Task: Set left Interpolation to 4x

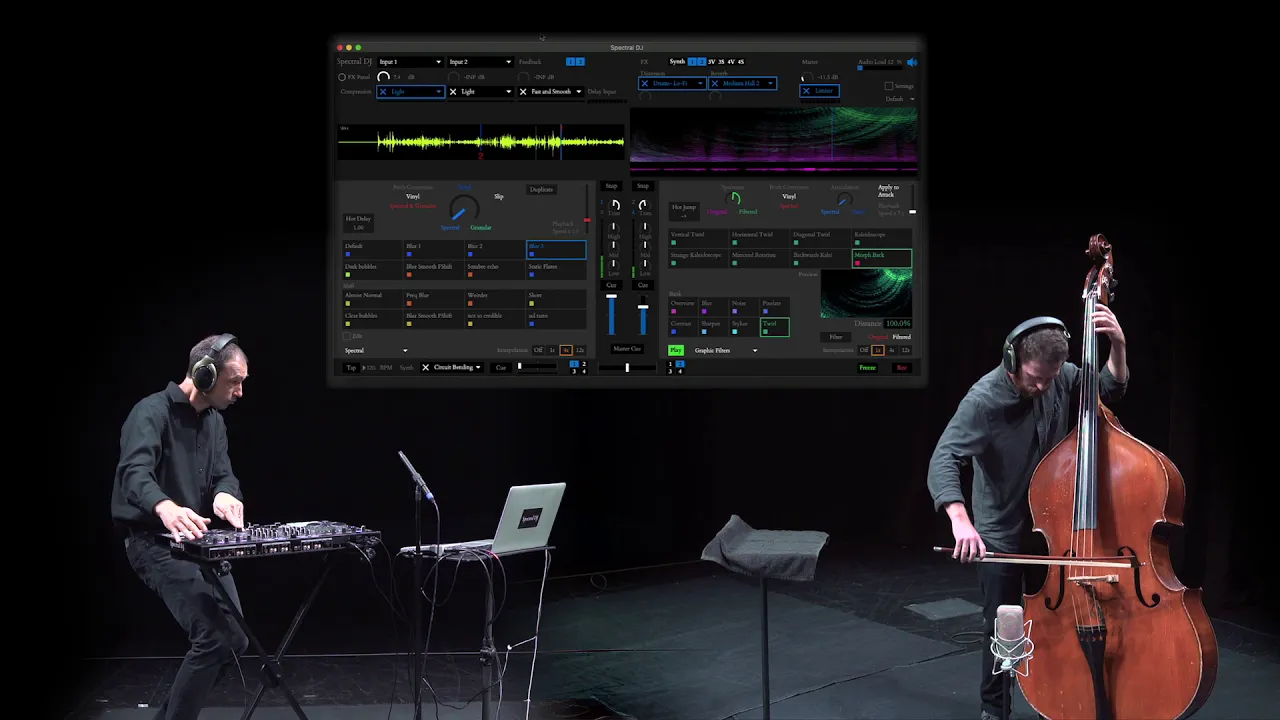Action: [566, 350]
